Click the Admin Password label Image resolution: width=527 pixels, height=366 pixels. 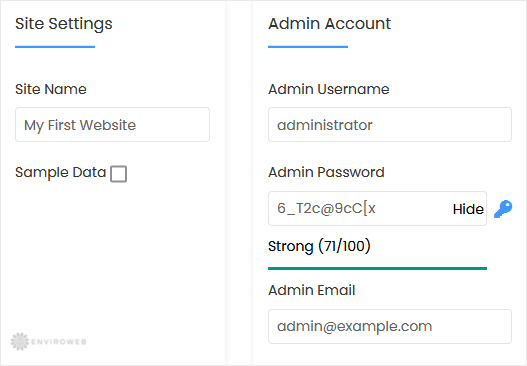[x=326, y=172]
